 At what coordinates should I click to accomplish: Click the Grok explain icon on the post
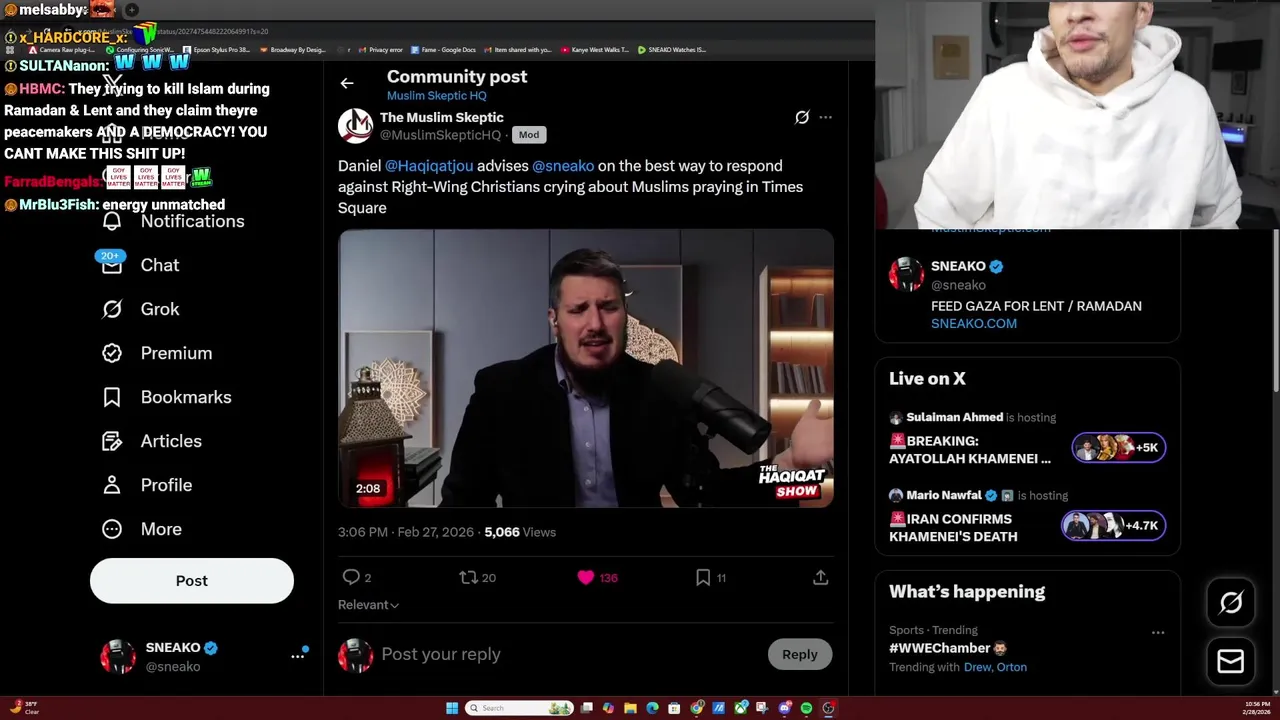(802, 117)
